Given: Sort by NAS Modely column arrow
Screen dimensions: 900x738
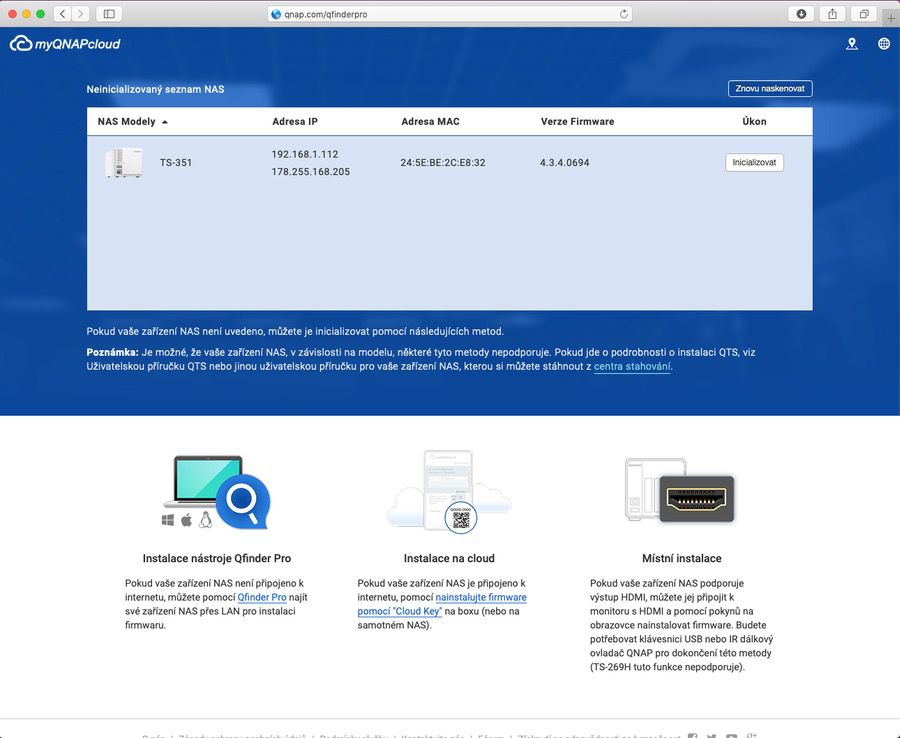Looking at the screenshot, I should [164, 122].
